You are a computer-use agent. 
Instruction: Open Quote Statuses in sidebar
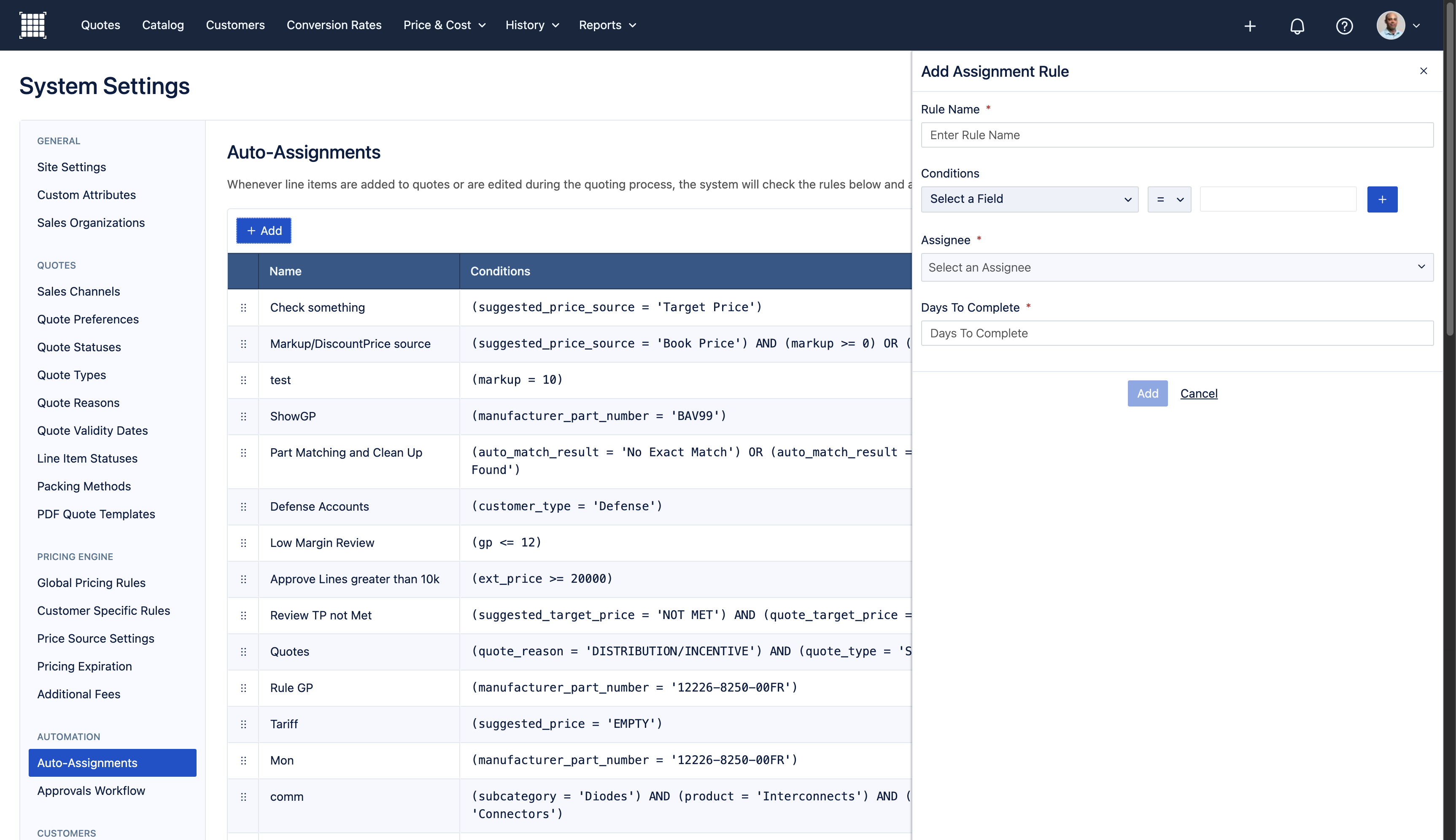(79, 347)
